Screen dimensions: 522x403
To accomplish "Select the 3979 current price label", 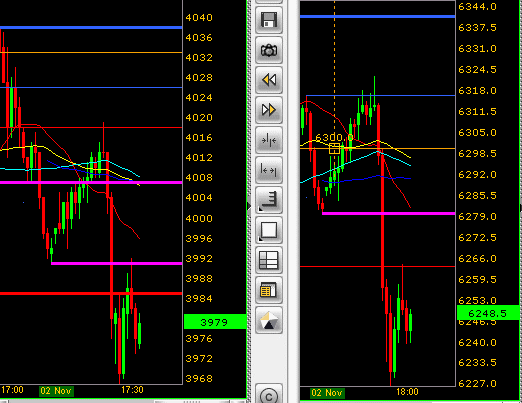I will [215, 322].
